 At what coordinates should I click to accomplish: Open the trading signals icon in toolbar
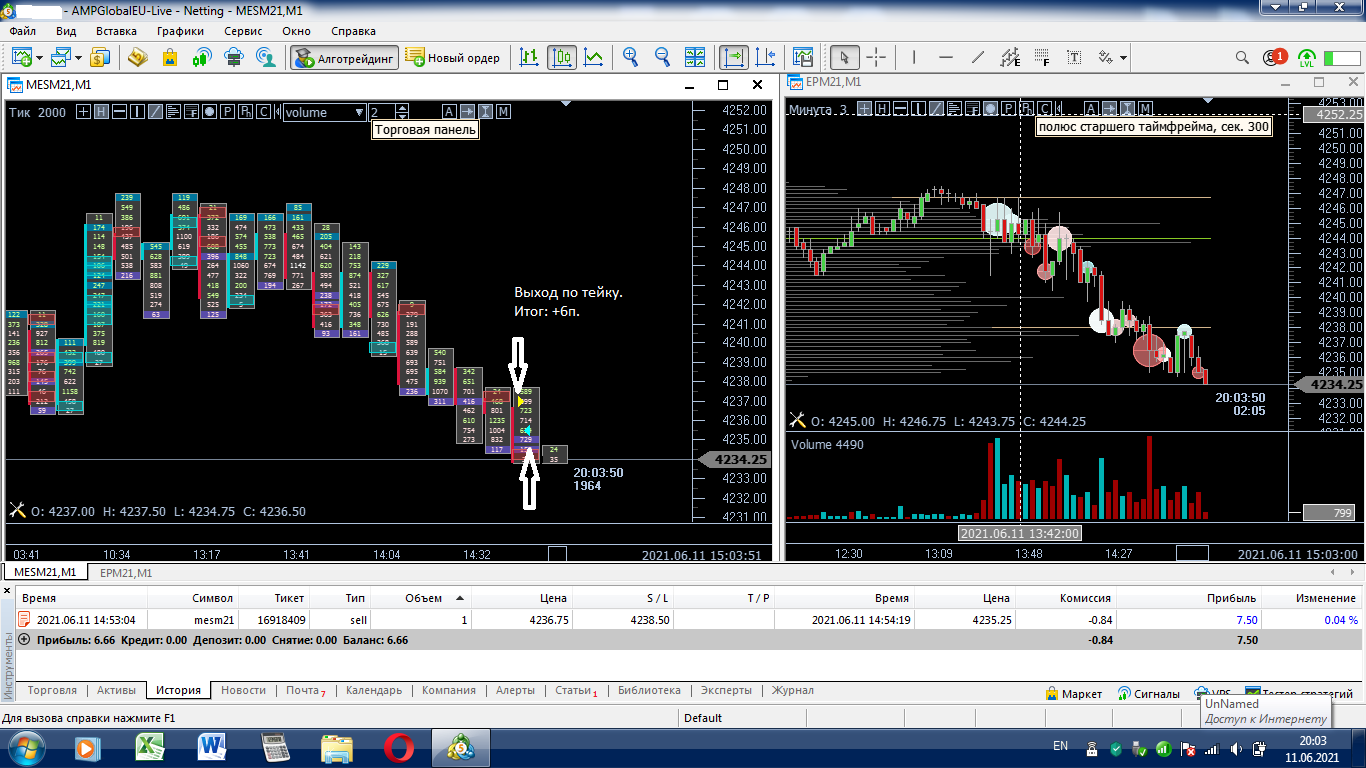(x=202, y=57)
